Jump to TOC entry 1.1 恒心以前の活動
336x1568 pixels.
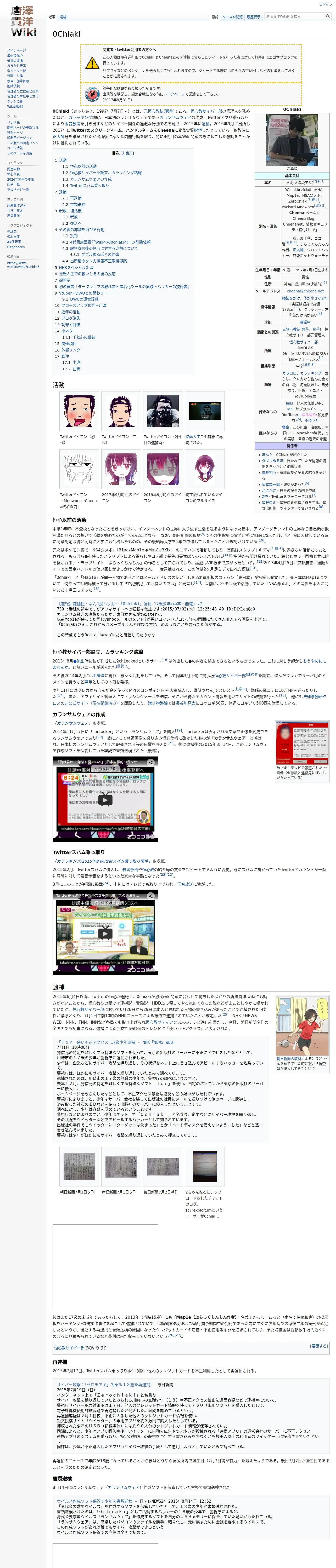[x=79, y=166]
